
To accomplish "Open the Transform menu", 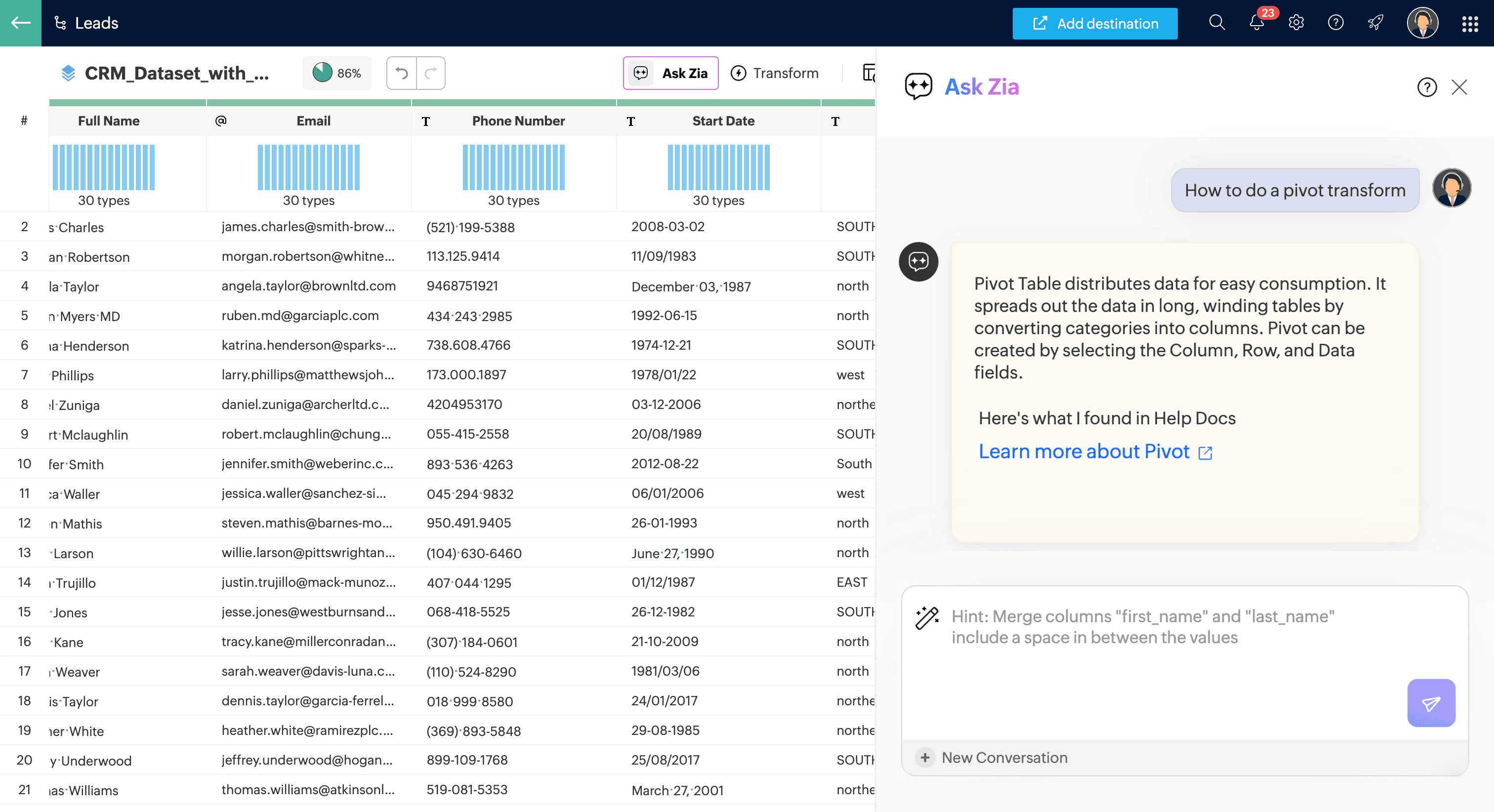I will 774,73.
